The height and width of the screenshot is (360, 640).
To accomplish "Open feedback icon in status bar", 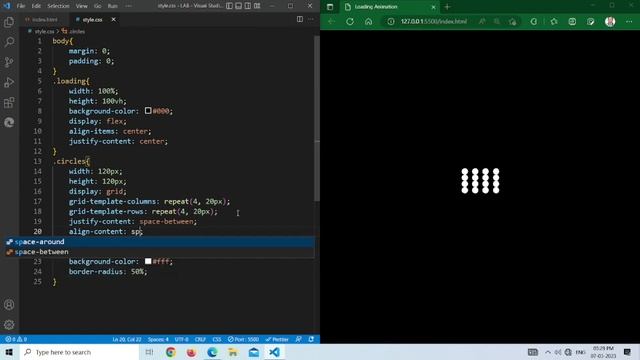I will click(299, 339).
